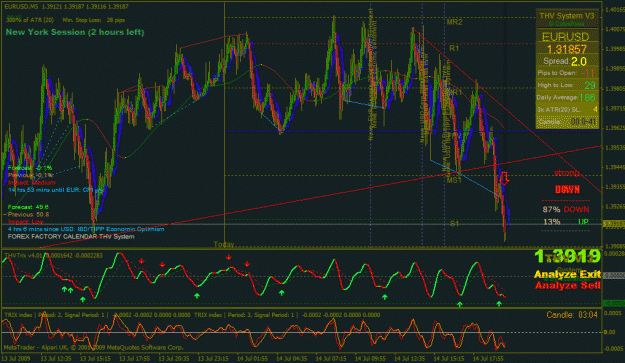Screen dimensions: 625x363
Task: Click the '13 Jul 17:55' time axis label
Action: [x=135, y=358]
